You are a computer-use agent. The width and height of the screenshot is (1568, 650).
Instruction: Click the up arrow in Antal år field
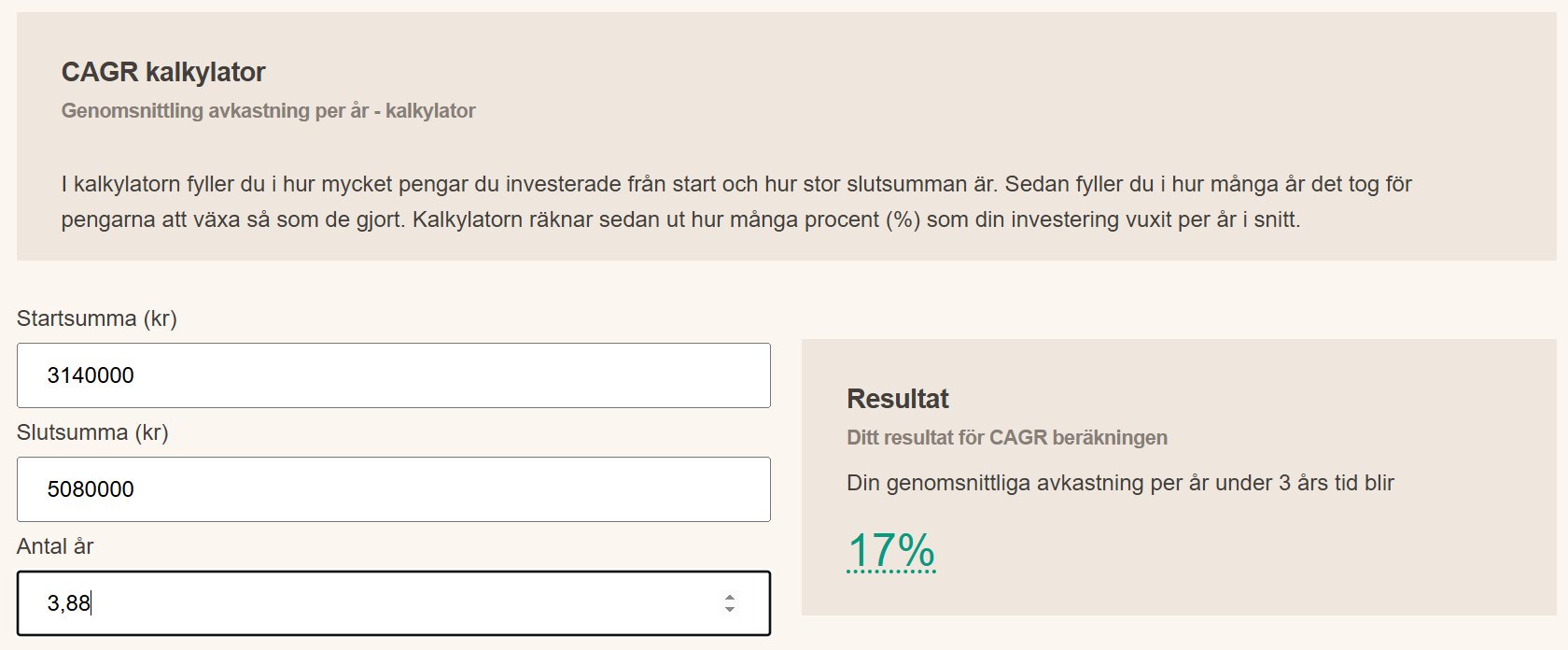click(730, 597)
